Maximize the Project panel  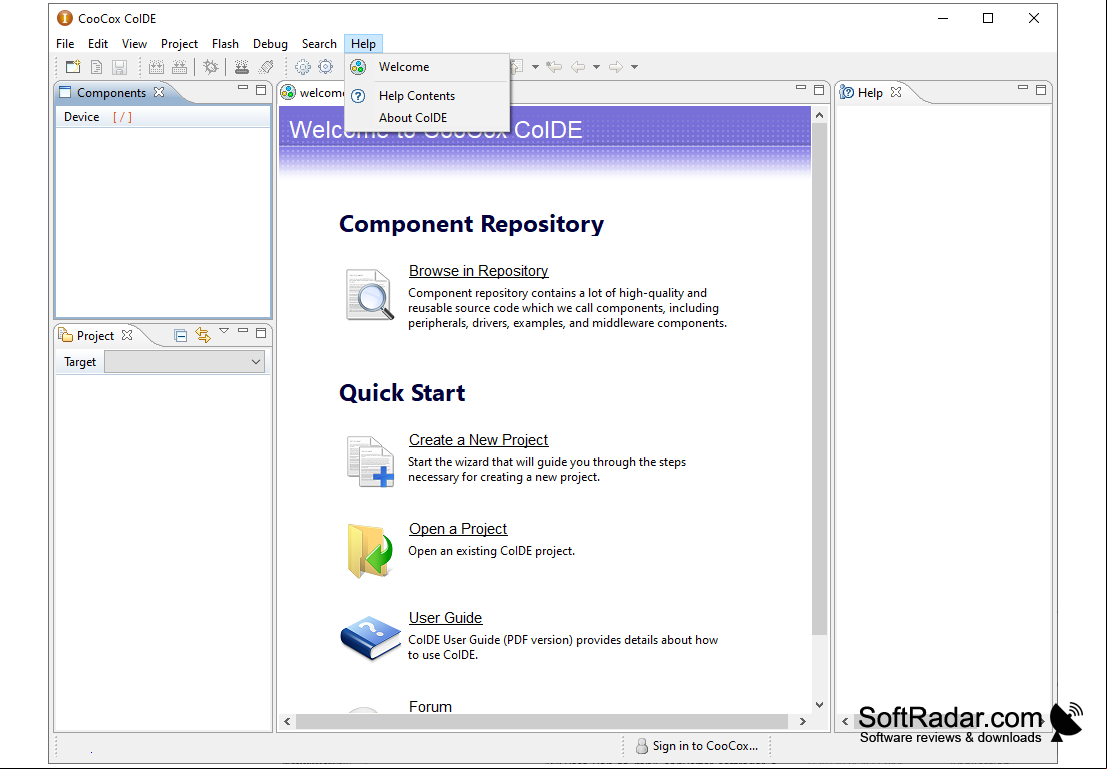click(x=261, y=333)
